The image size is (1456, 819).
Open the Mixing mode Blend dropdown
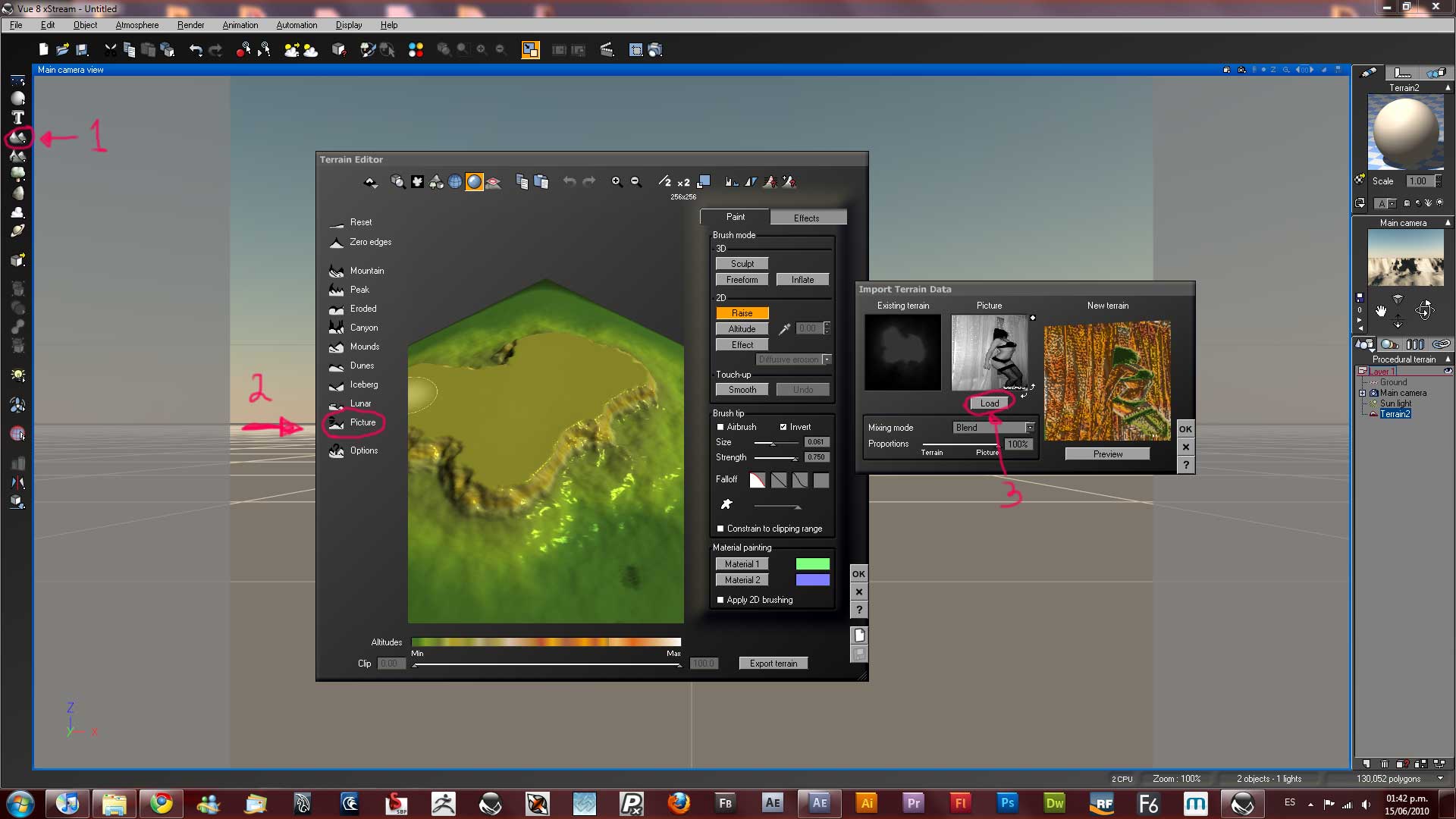tap(1029, 428)
